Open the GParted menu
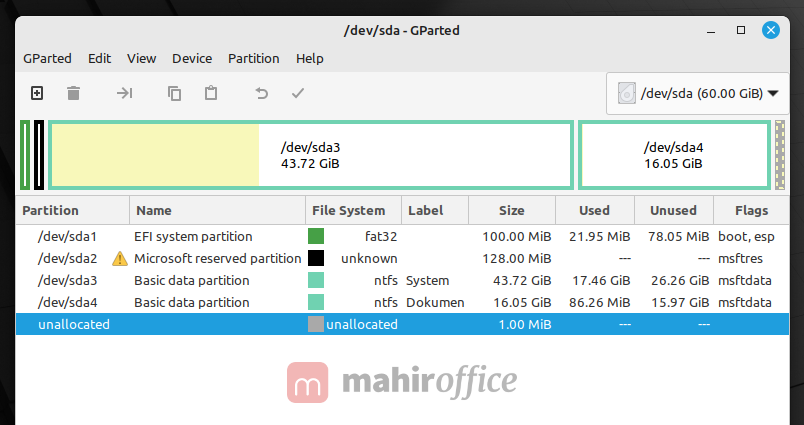 (x=47, y=58)
